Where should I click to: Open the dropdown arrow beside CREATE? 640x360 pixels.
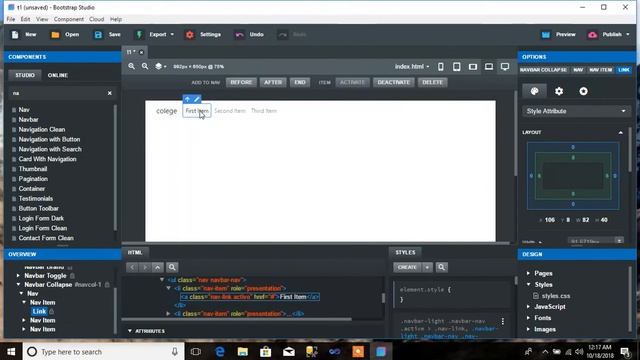pyautogui.click(x=427, y=267)
